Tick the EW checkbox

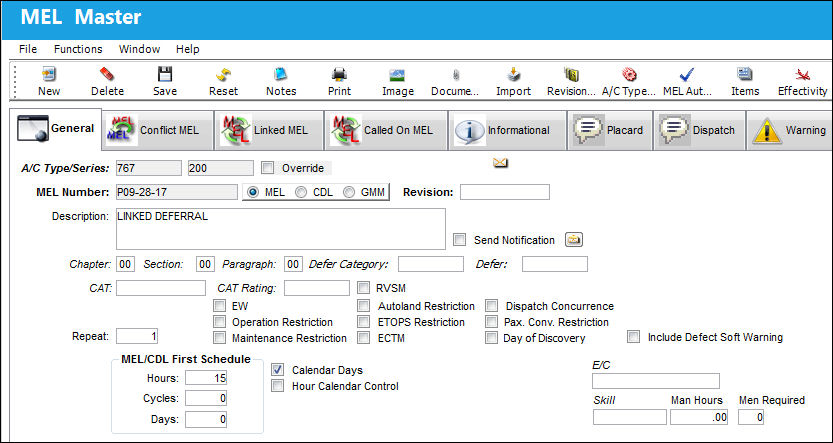pyautogui.click(x=219, y=306)
